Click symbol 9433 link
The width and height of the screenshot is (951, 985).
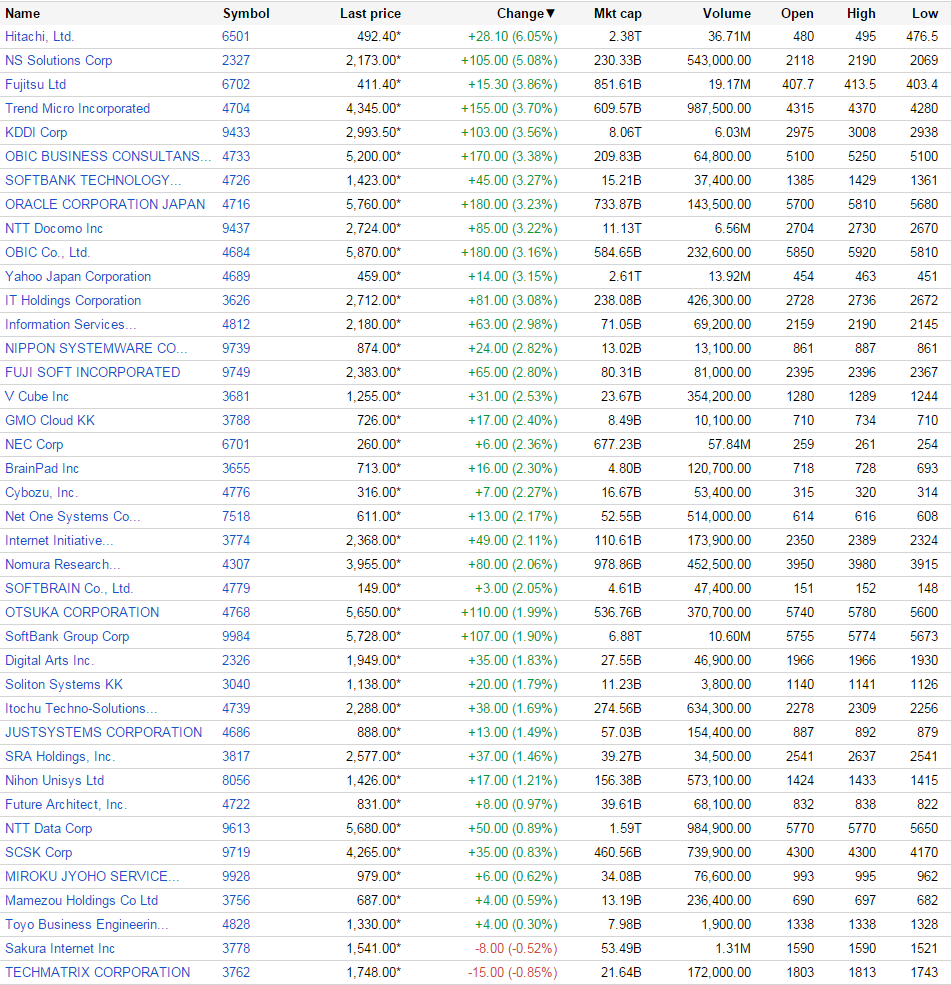tap(236, 133)
